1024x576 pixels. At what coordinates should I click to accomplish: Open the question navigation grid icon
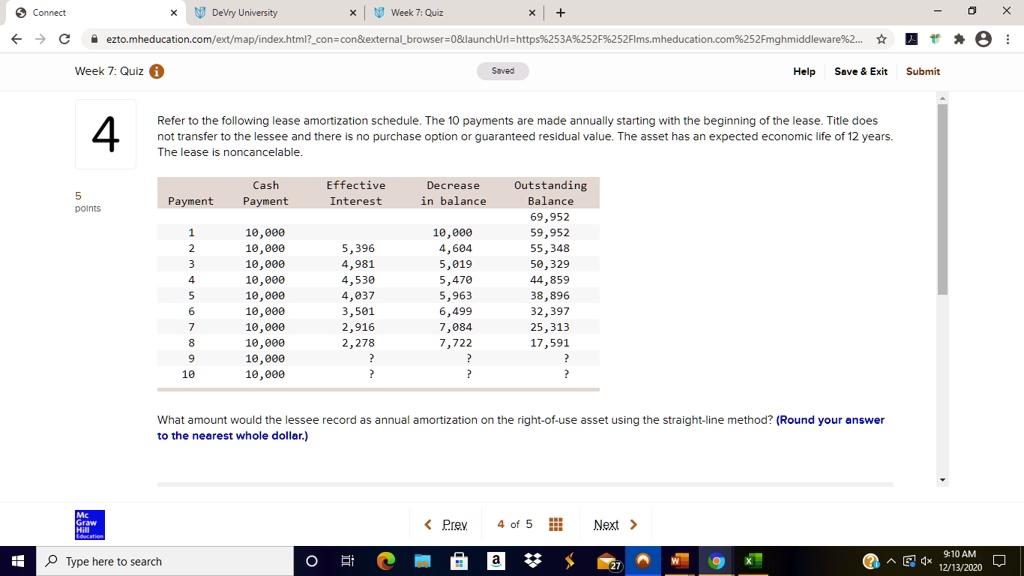coord(556,523)
